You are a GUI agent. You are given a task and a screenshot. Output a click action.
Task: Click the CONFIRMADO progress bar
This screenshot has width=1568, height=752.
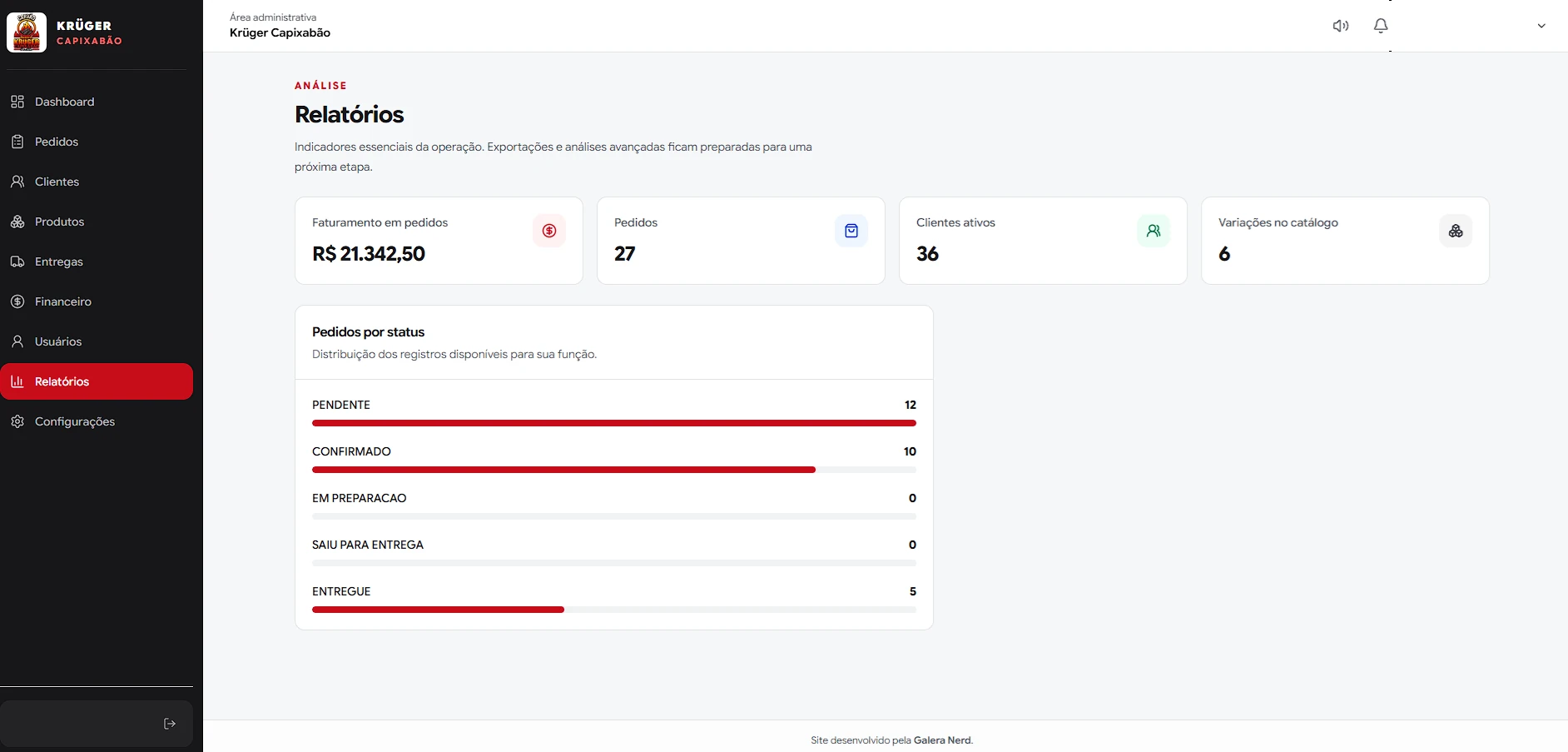pos(614,470)
